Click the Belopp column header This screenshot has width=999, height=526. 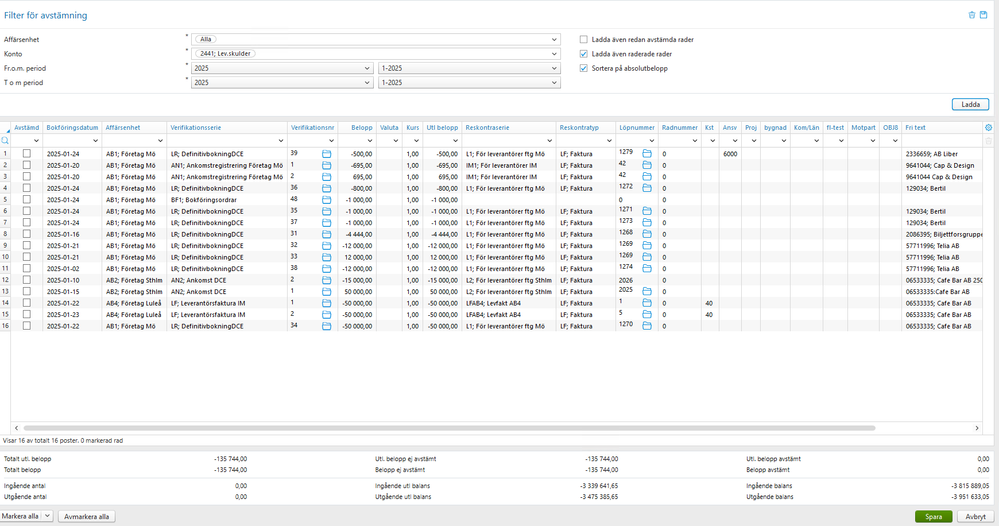pyautogui.click(x=361, y=128)
